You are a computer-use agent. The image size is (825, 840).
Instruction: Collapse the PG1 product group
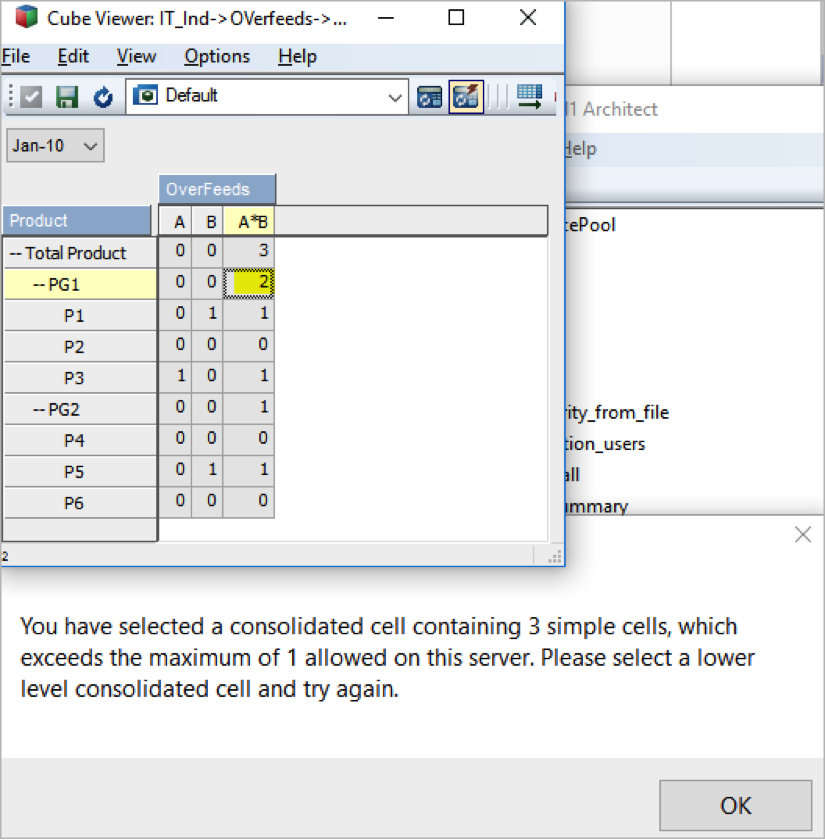tap(40, 285)
